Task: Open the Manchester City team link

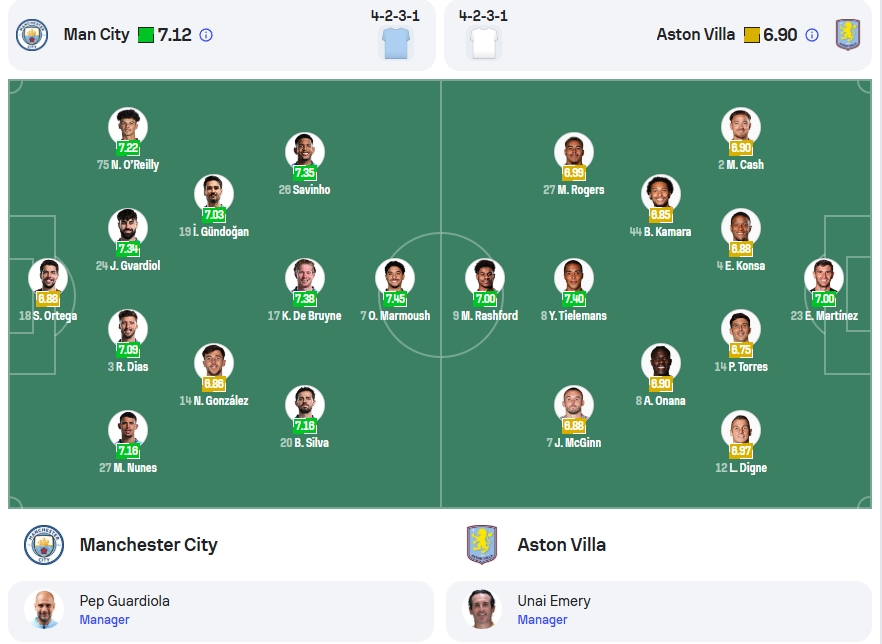Action: click(x=148, y=544)
